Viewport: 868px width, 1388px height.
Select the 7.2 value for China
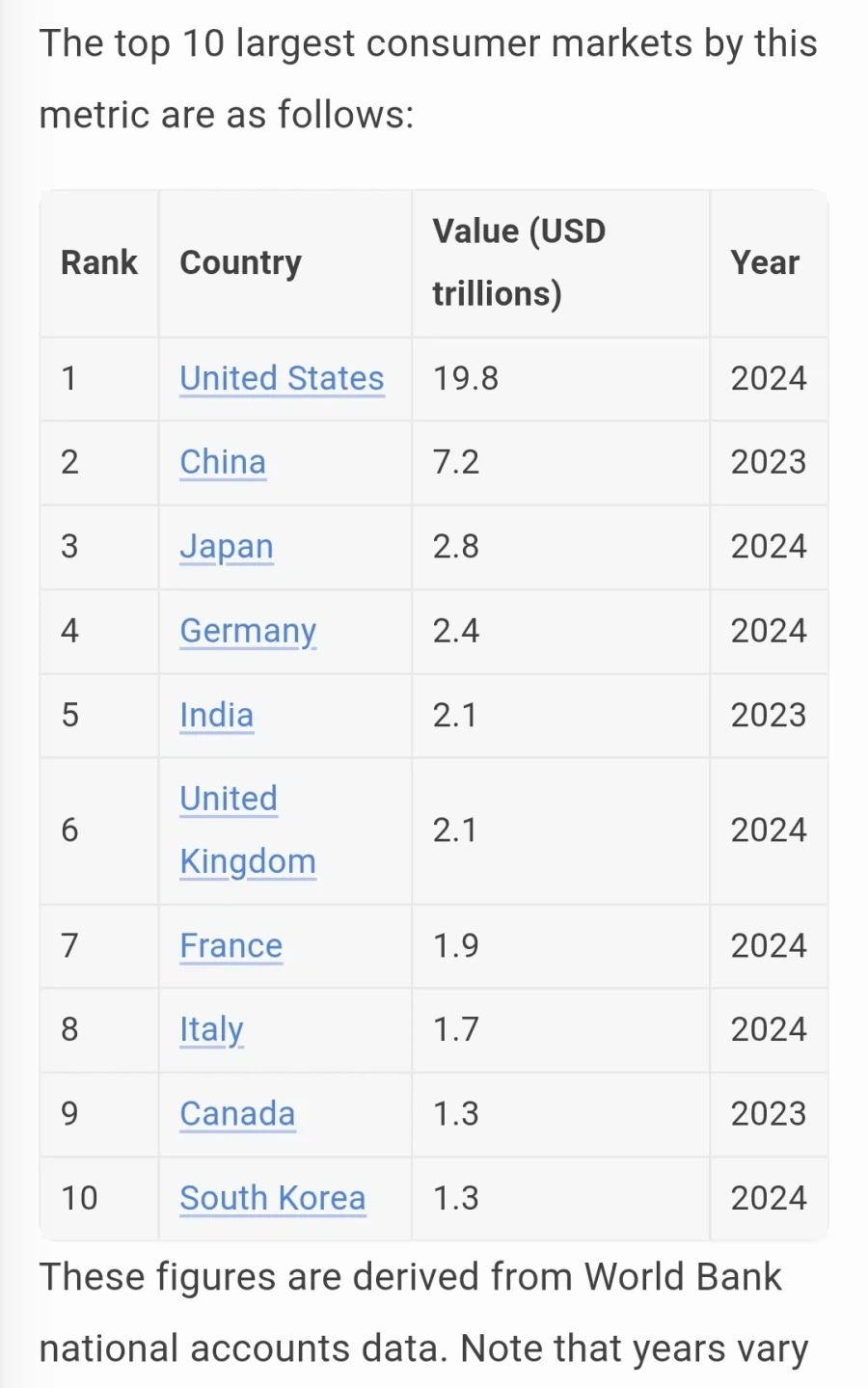(560, 463)
